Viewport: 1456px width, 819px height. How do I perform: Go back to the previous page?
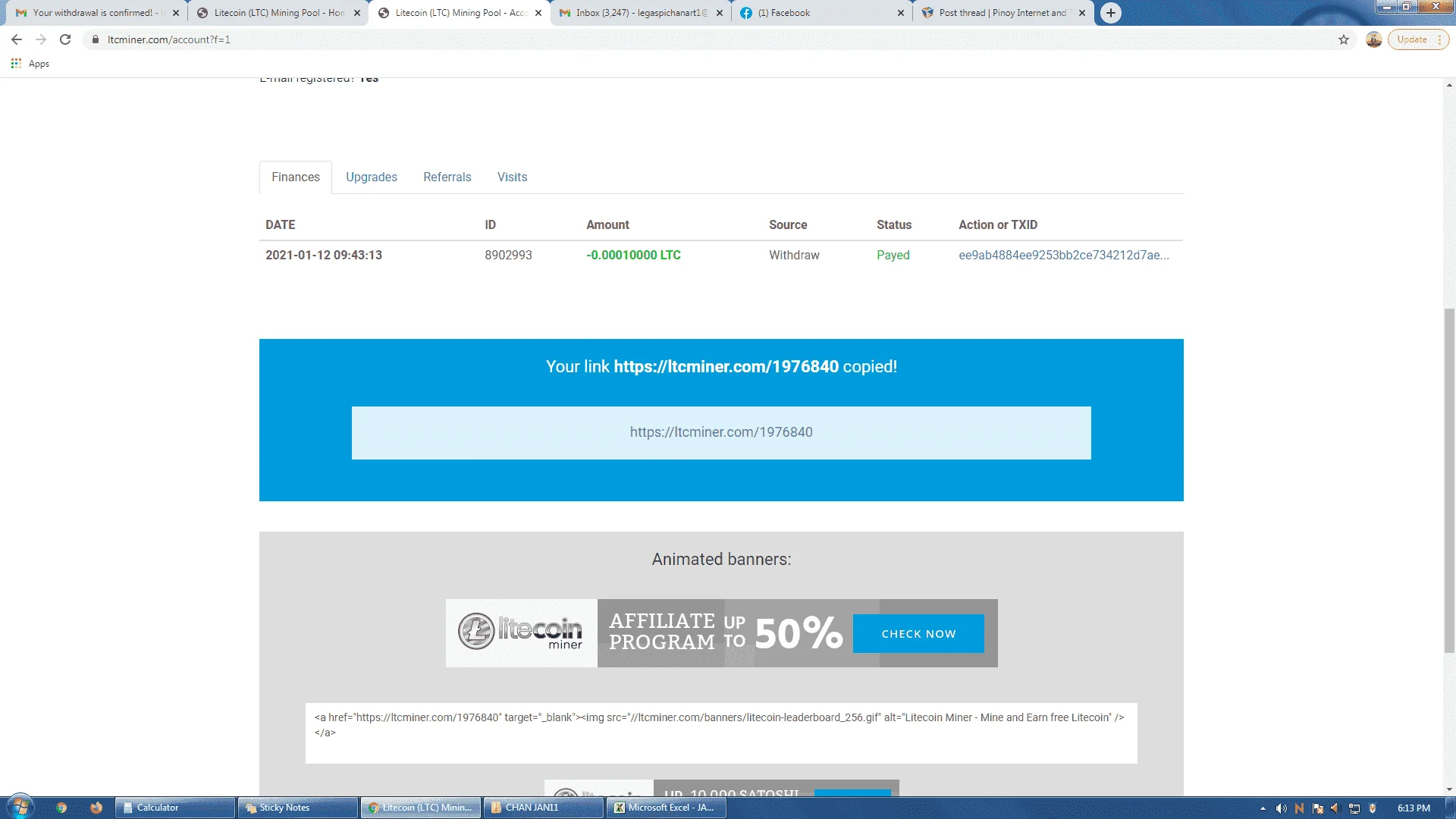[17, 39]
